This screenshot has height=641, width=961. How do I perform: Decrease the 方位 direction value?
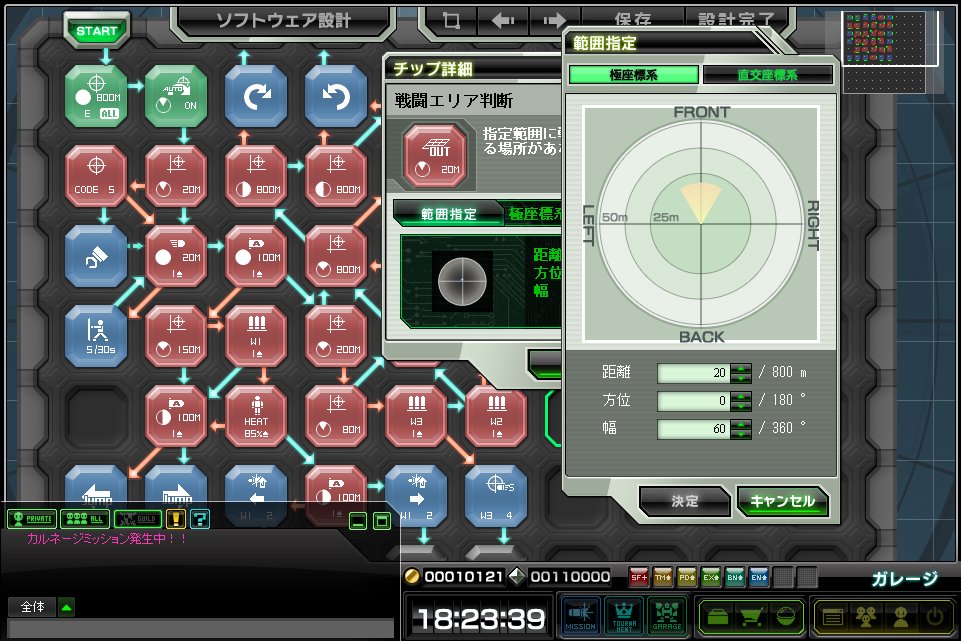coord(741,406)
